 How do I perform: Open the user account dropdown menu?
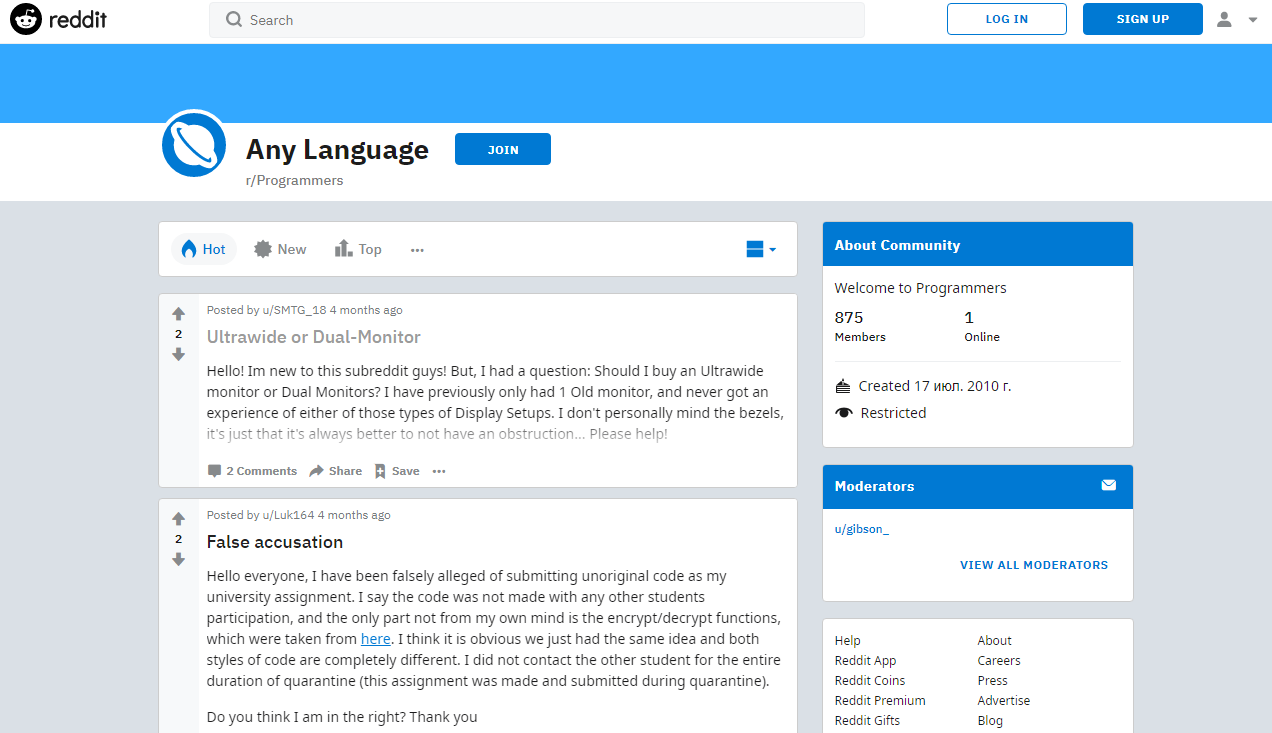1236,19
